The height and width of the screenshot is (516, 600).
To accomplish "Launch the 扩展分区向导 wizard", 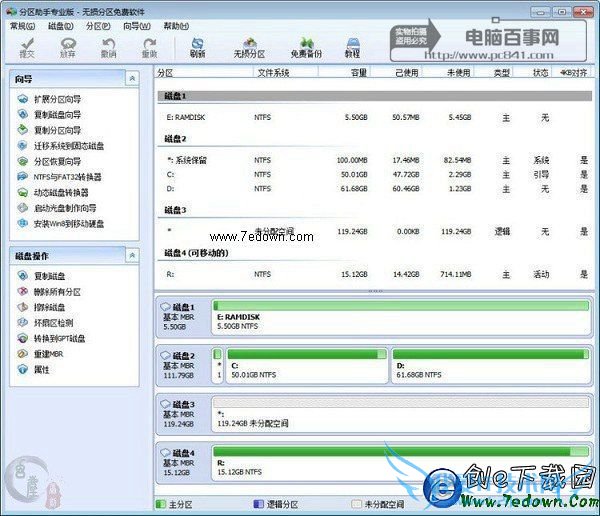I will (x=49, y=100).
